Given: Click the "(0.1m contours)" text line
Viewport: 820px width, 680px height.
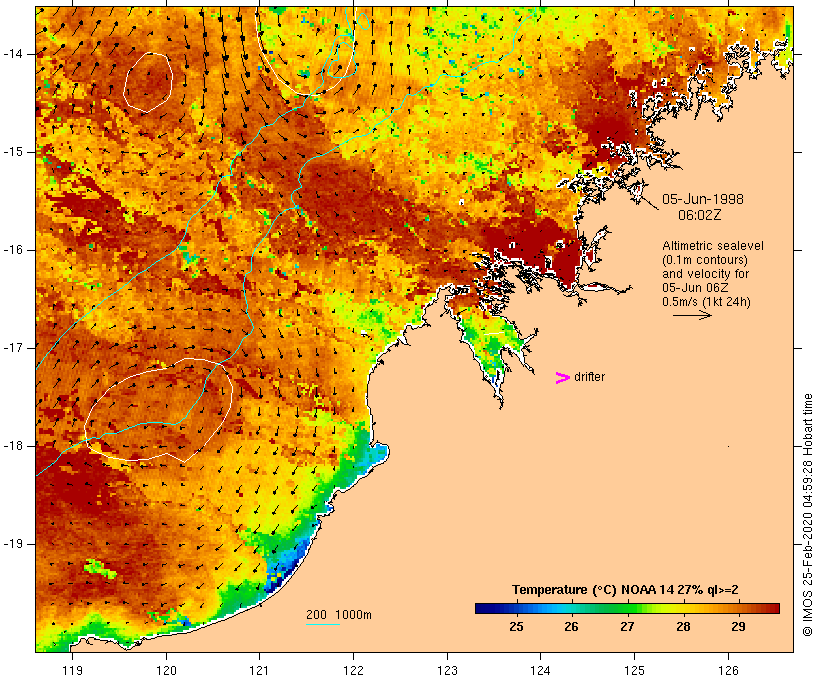Looking at the screenshot, I should click(705, 260).
